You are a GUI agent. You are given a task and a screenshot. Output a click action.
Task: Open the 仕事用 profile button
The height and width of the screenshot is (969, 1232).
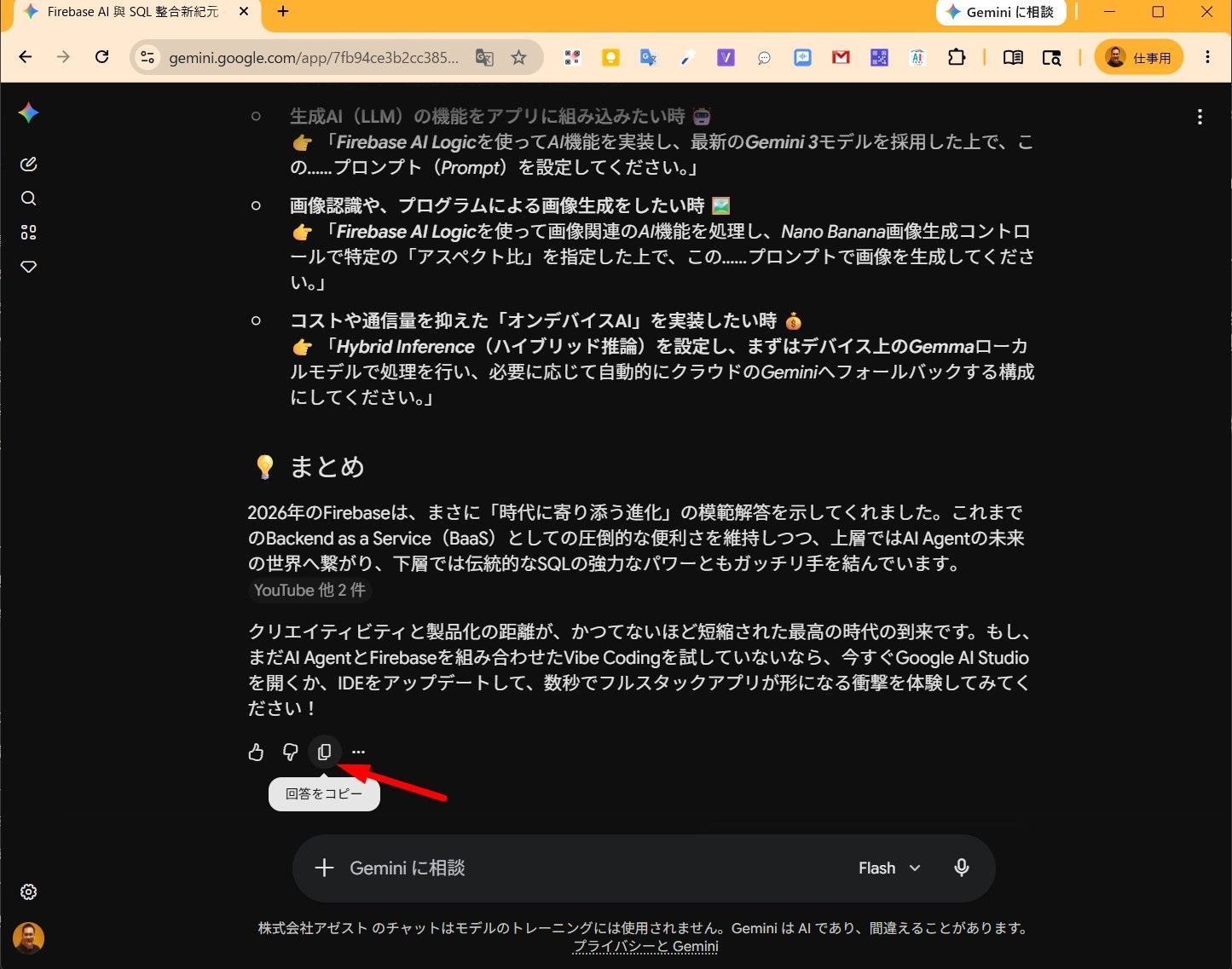tap(1138, 57)
